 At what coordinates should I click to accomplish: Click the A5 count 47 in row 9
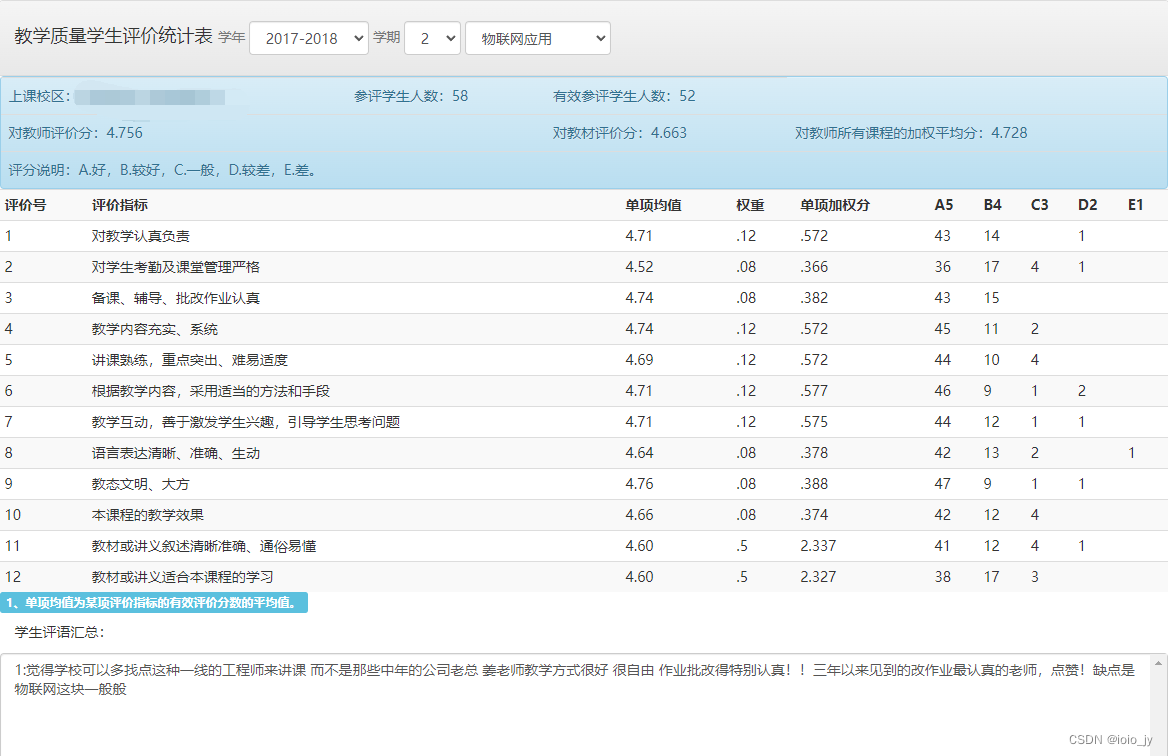(942, 484)
